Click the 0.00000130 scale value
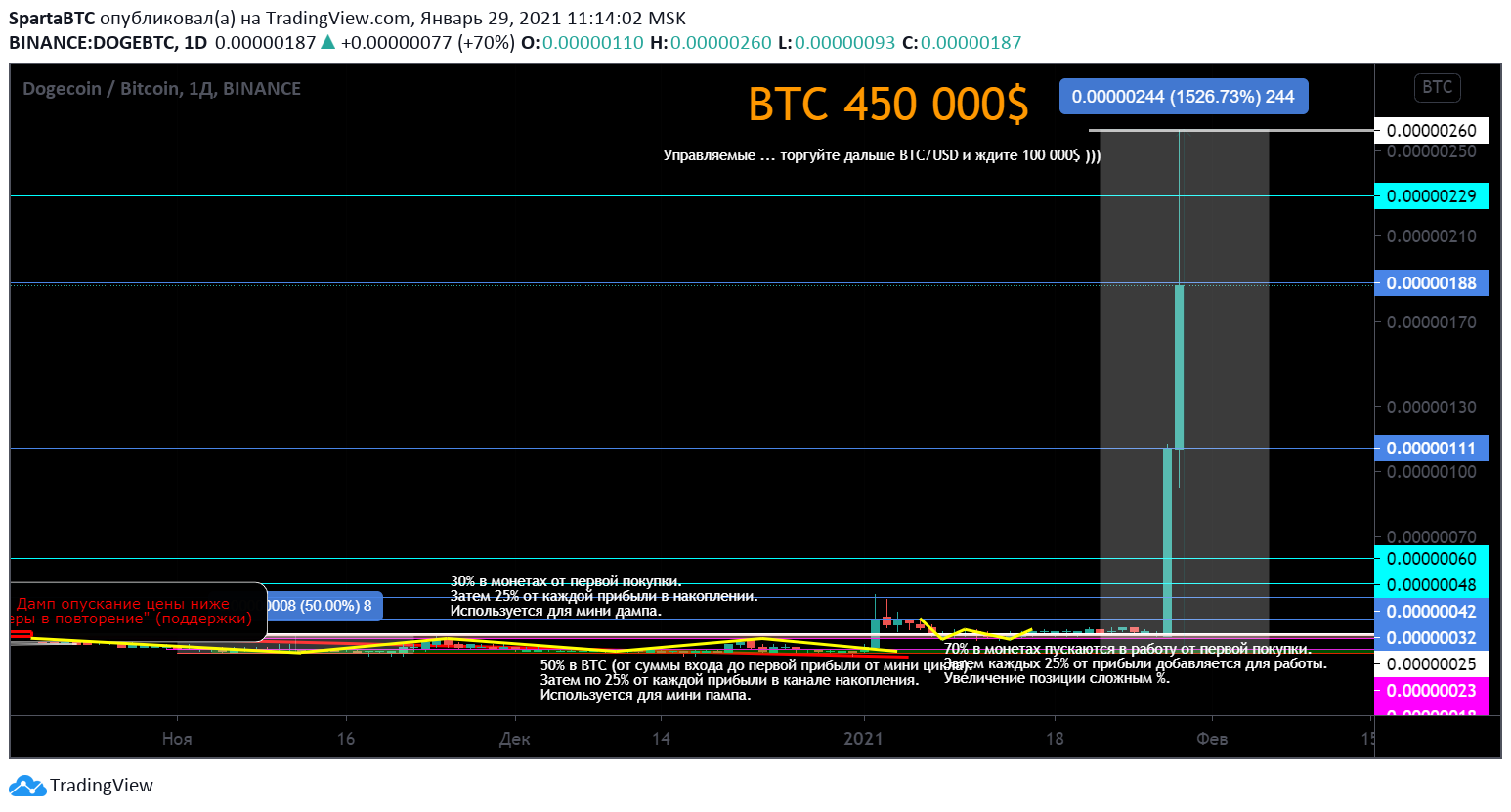The width and height of the screenshot is (1511, 812). pos(1432,407)
